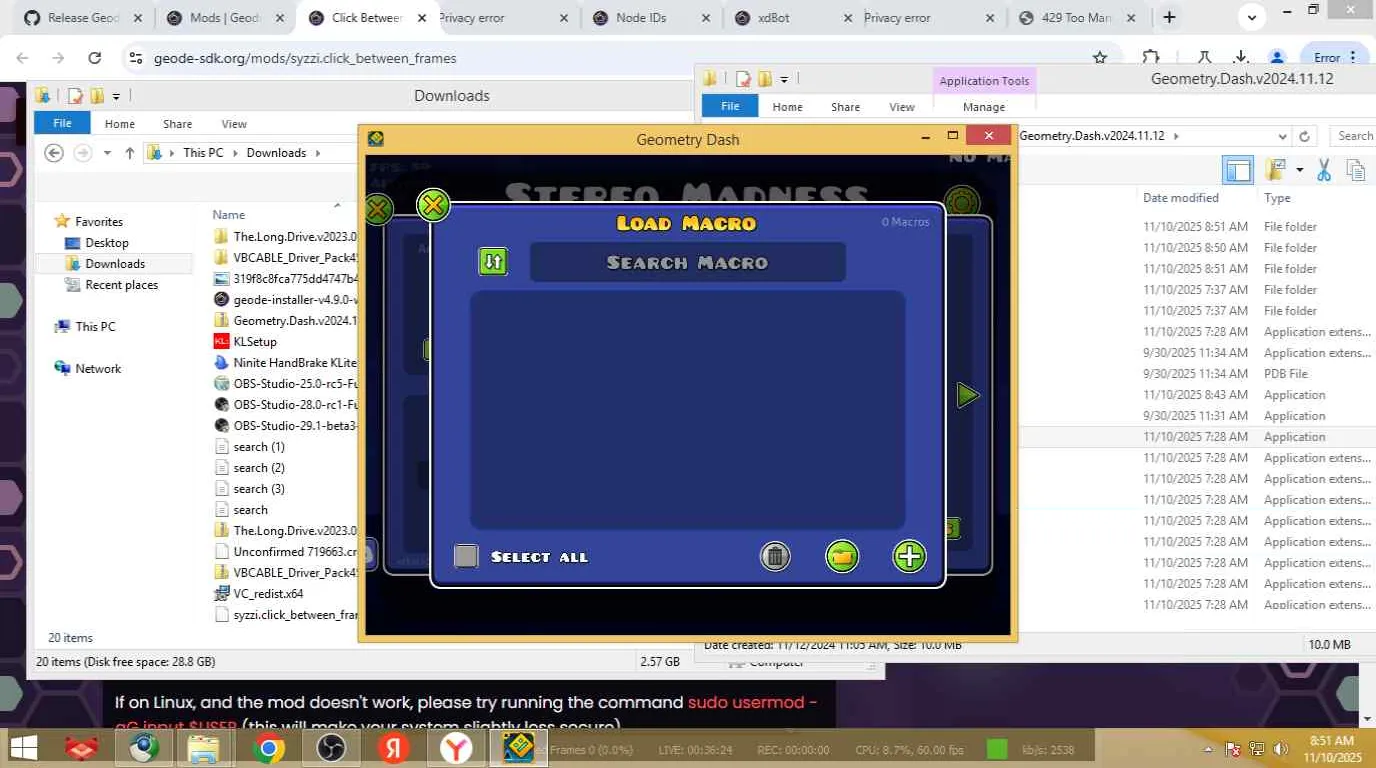Click the Geometry Dash window title icon
1376x768 pixels.
click(376, 139)
